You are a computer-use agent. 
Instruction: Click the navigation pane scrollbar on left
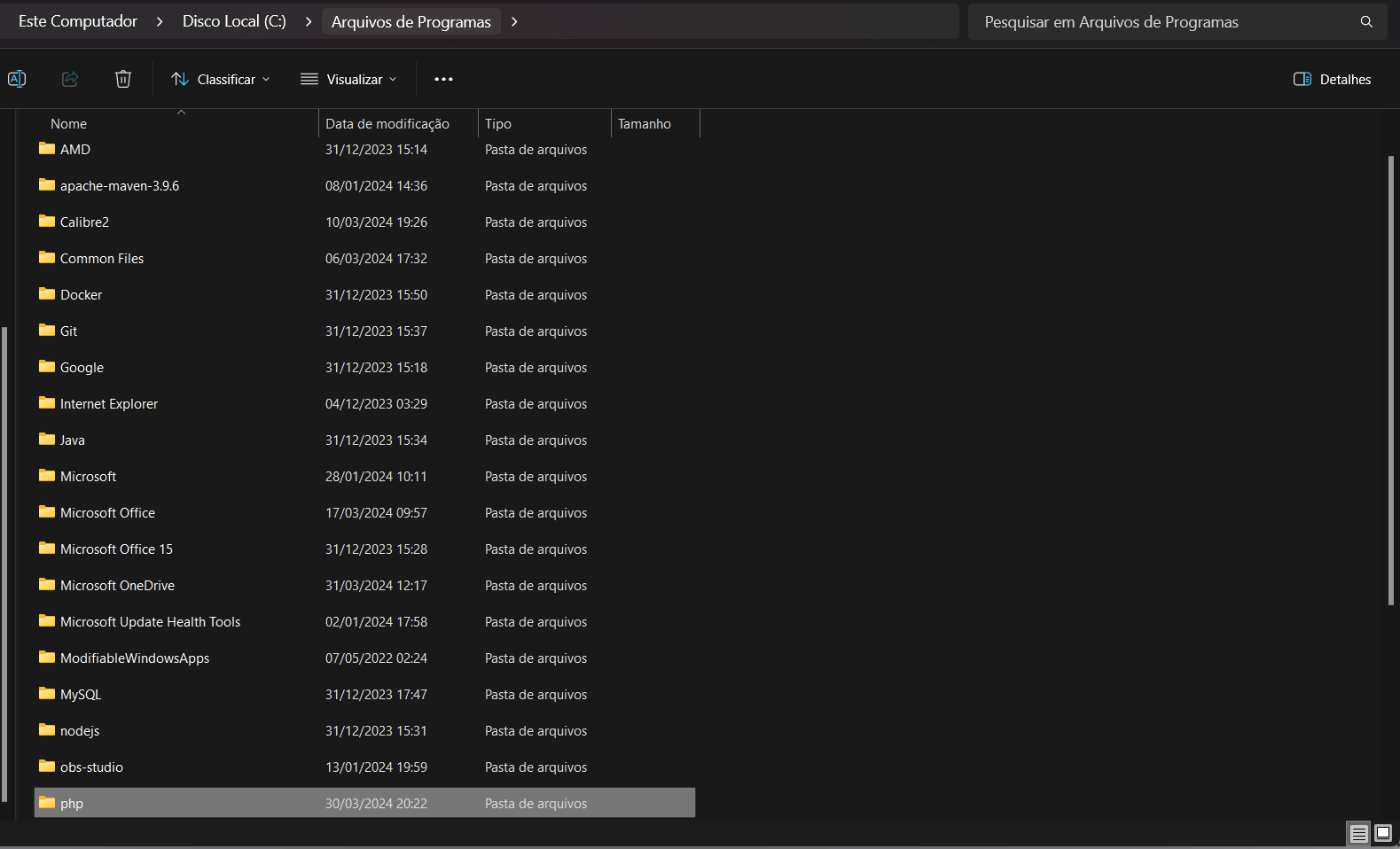point(4,565)
